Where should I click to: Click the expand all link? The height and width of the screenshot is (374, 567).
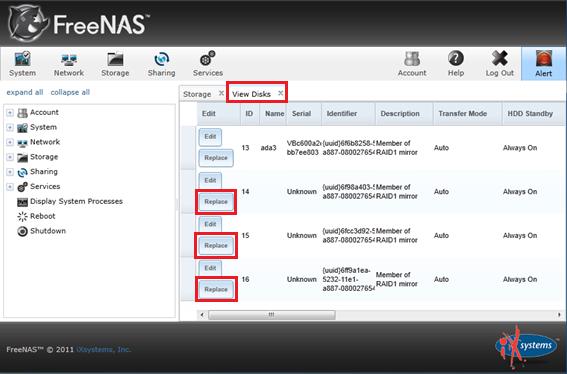25,92
